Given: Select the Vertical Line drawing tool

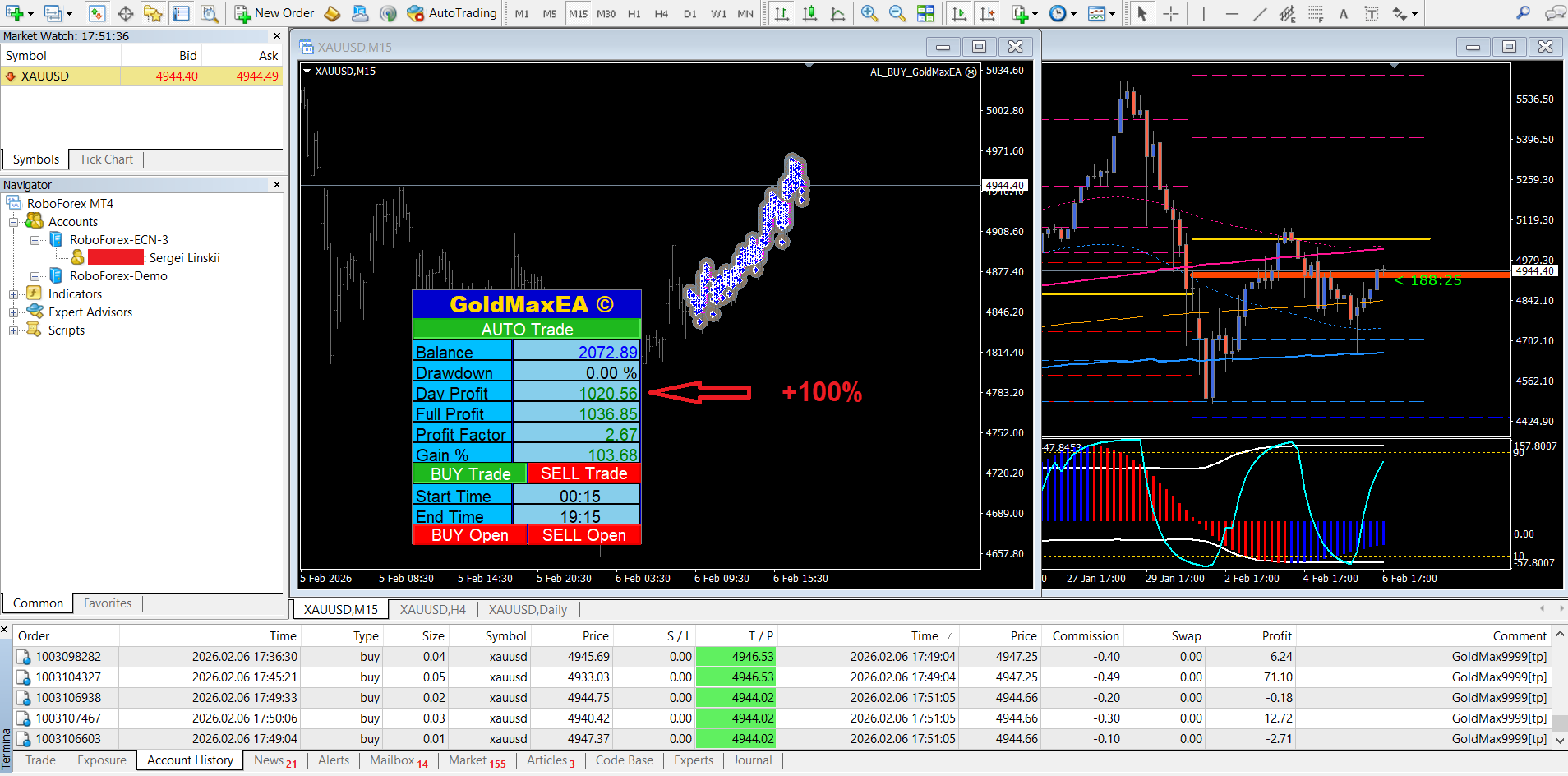Looking at the screenshot, I should pyautogui.click(x=1203, y=13).
